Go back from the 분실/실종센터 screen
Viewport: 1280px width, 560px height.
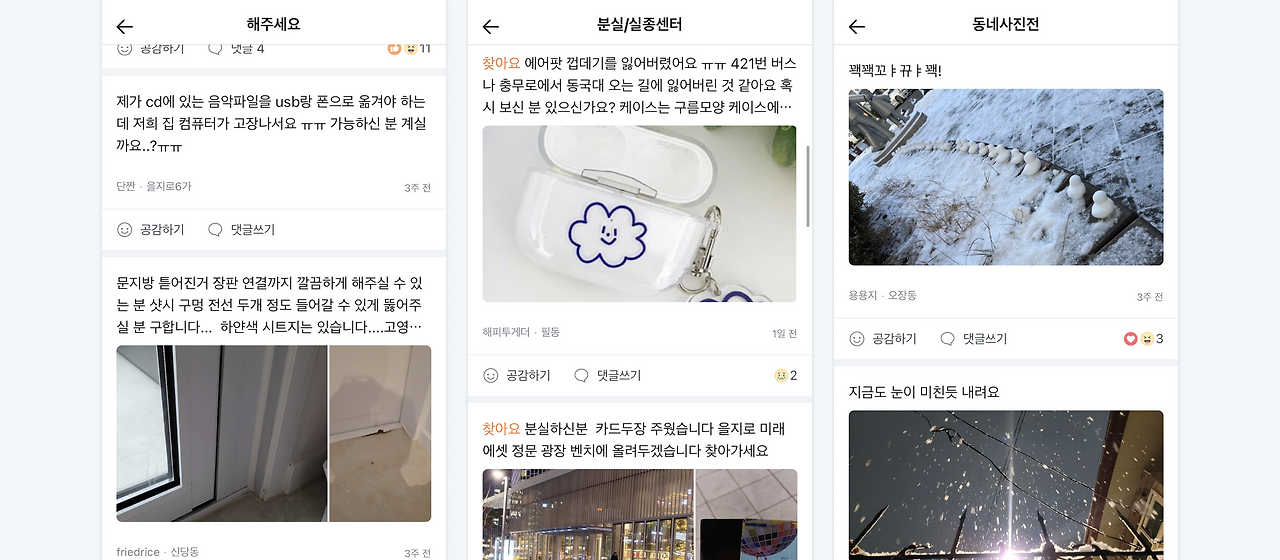(490, 26)
